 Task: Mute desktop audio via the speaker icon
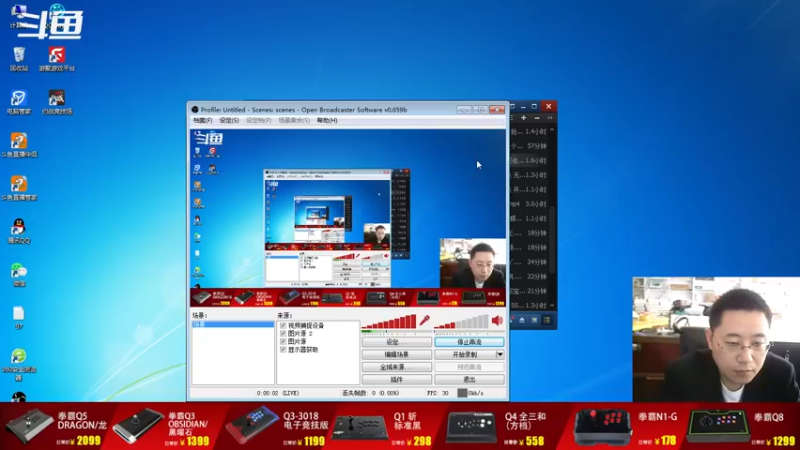497,320
